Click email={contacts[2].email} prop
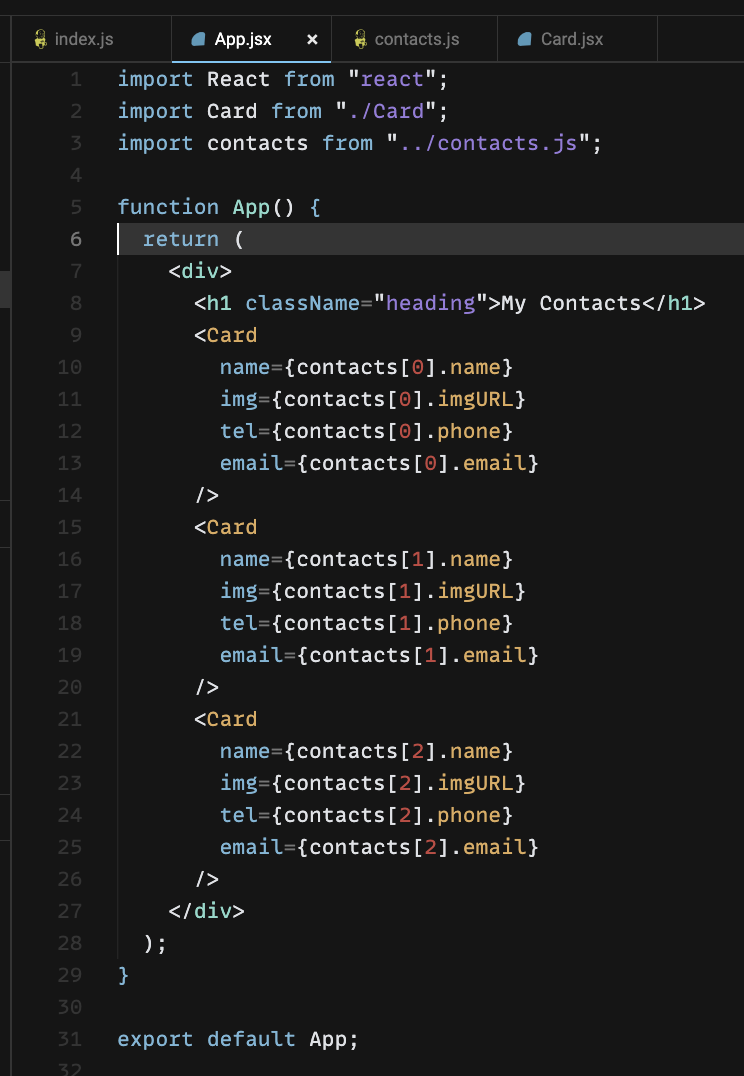744x1076 pixels. [379, 847]
